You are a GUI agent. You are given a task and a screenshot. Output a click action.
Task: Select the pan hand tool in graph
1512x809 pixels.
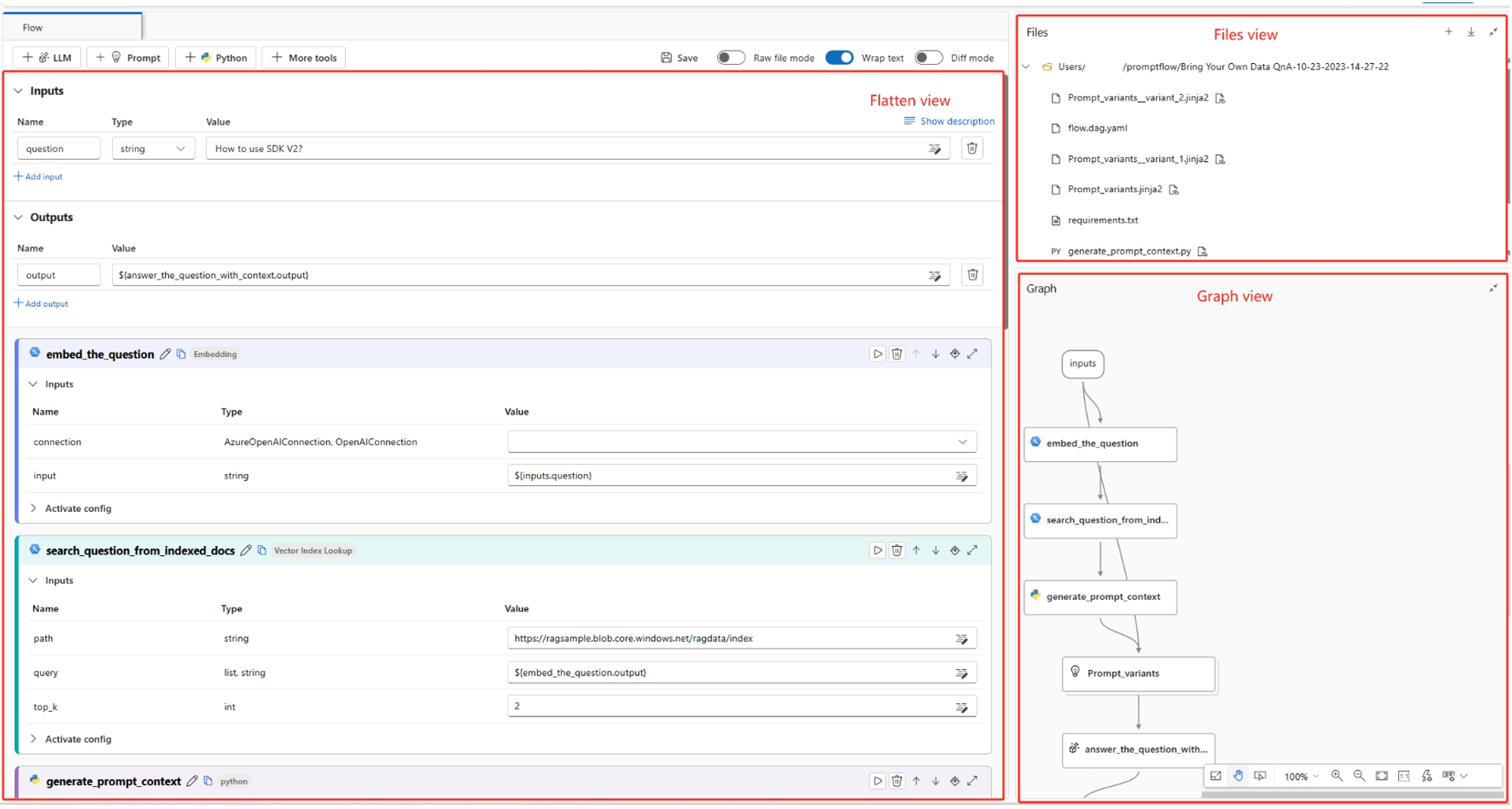[x=1238, y=777]
